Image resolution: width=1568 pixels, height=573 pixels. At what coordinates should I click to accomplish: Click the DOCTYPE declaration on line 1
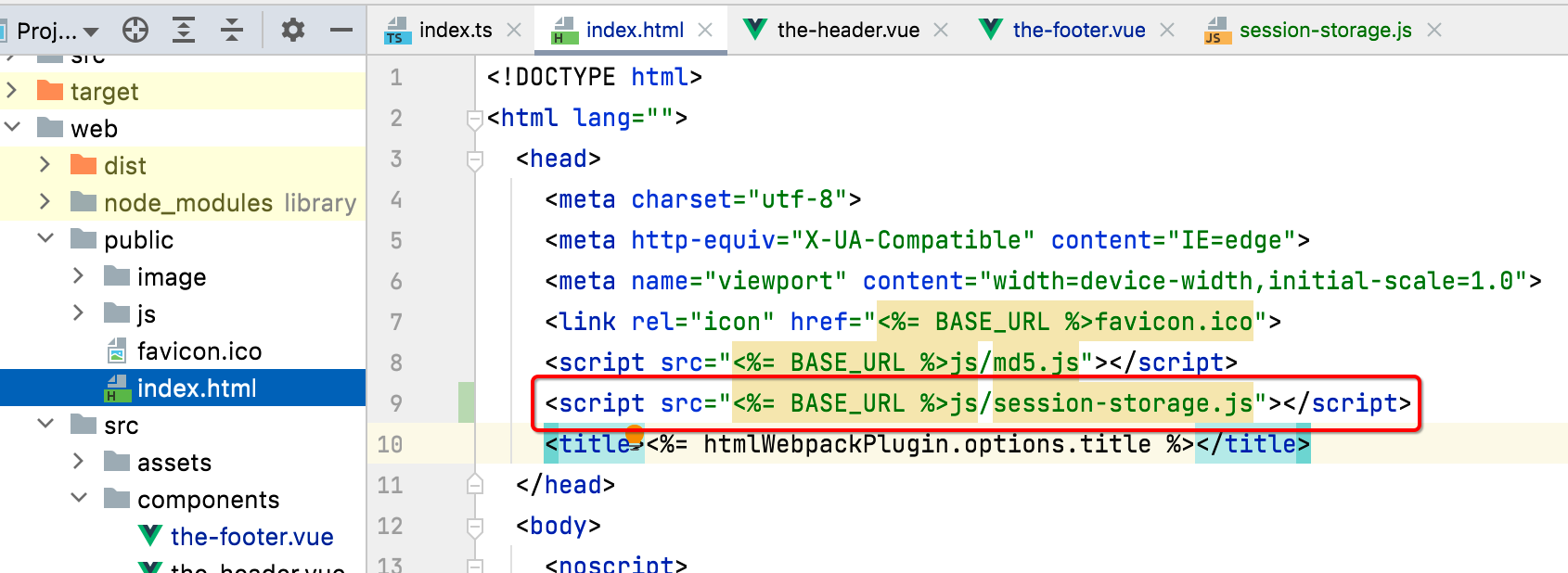point(594,77)
